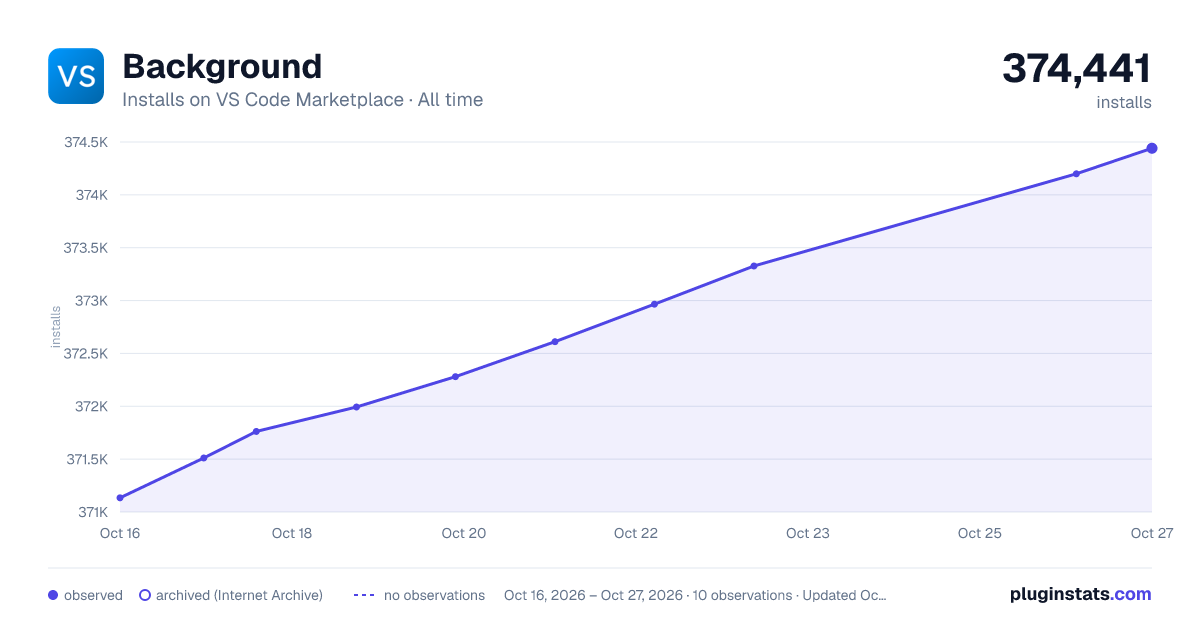Click the first data point at Oct 16

120,498
